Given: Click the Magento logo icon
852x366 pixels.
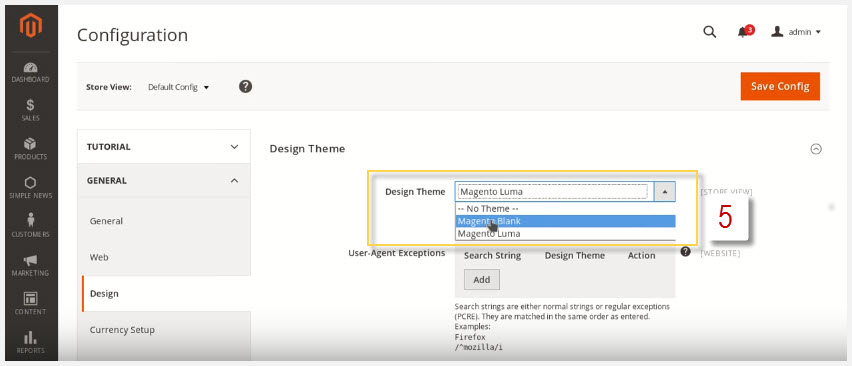Looking at the screenshot, I should click(x=30, y=26).
